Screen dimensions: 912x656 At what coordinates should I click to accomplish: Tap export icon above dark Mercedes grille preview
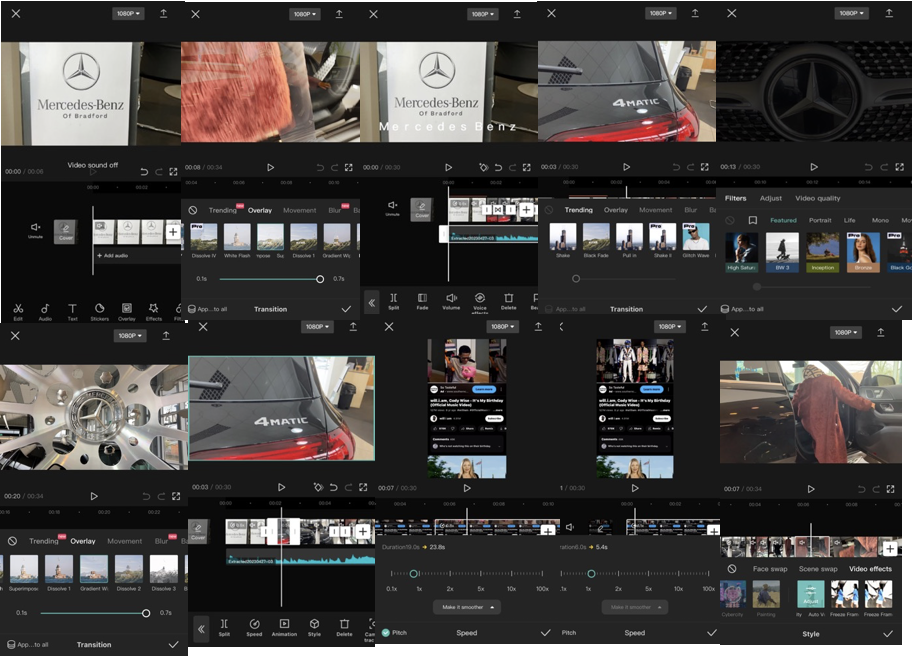pyautogui.click(x=889, y=13)
